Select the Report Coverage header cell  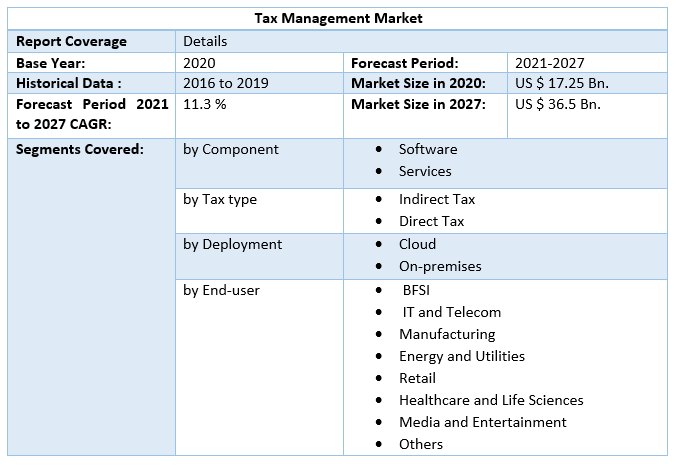click(x=70, y=41)
